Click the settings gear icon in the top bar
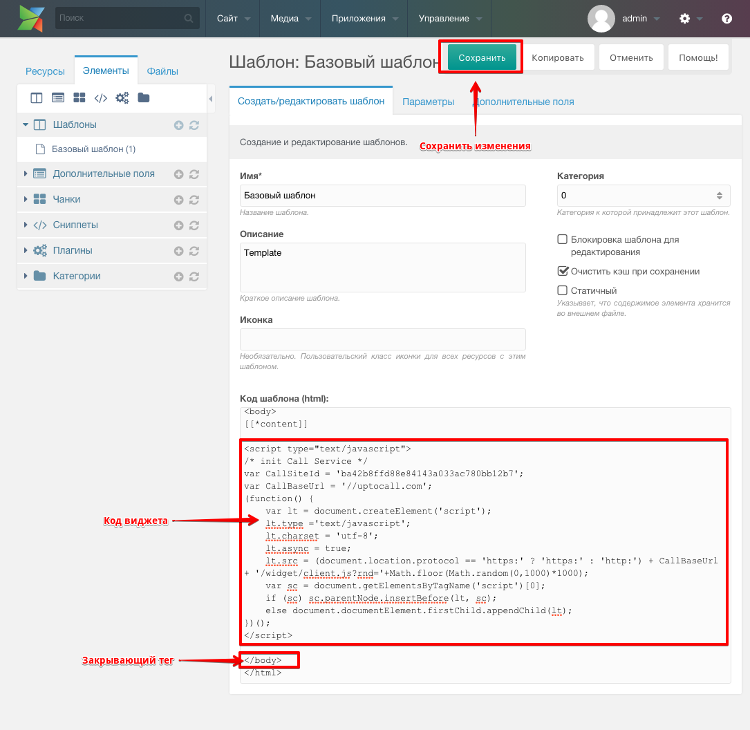750x730 pixels. point(685,19)
